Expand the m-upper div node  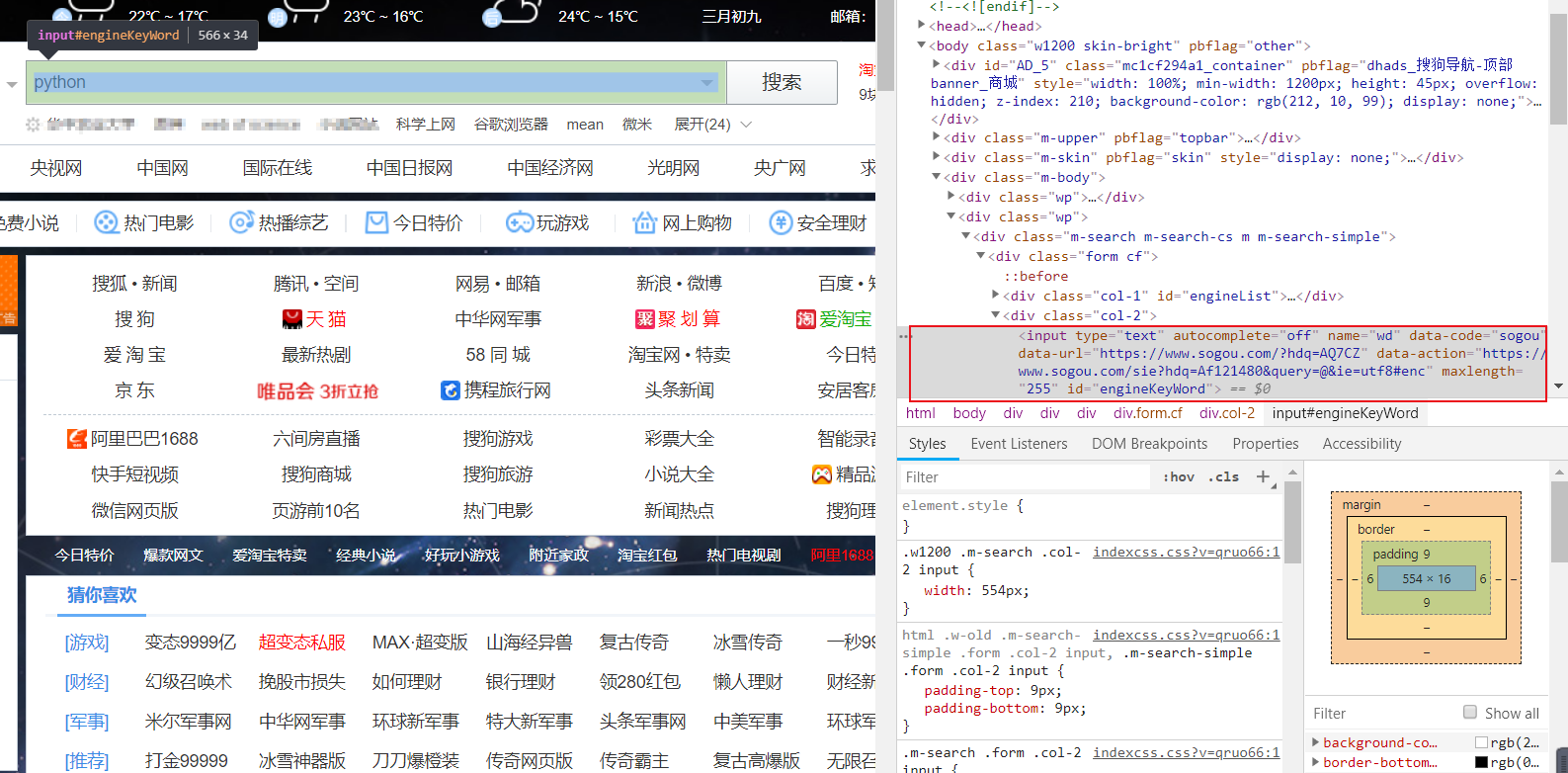[937, 137]
